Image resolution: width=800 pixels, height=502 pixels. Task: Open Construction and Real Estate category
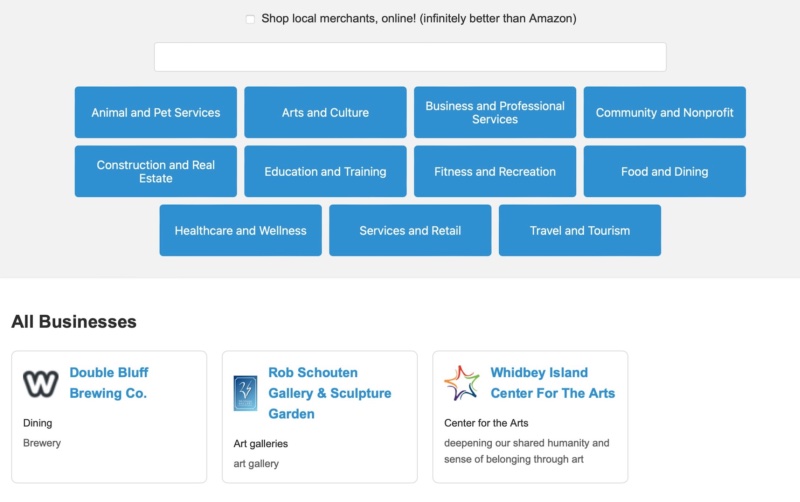pos(156,172)
